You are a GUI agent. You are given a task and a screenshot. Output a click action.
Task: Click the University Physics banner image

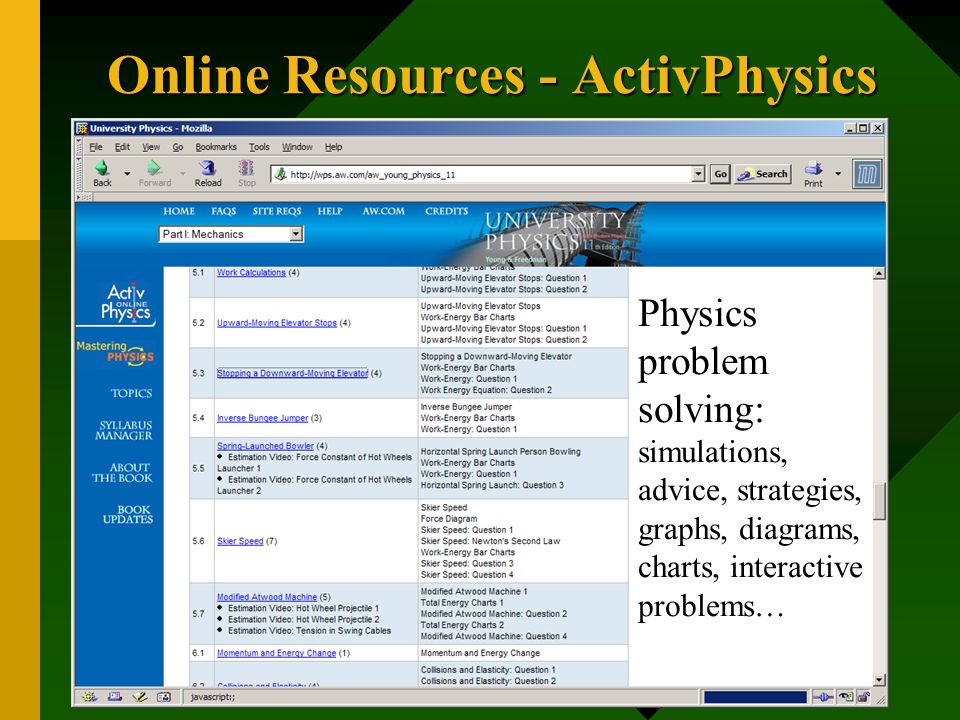(545, 235)
